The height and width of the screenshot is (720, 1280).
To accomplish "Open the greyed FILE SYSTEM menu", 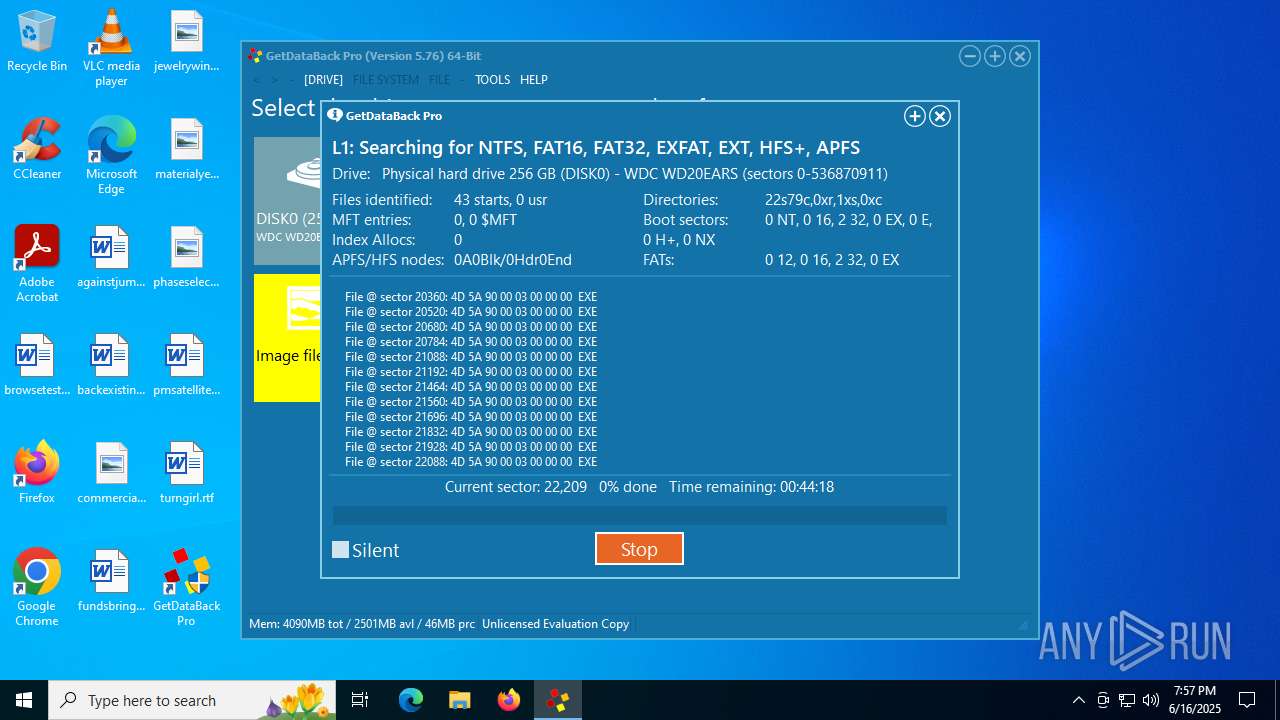I will tap(386, 80).
